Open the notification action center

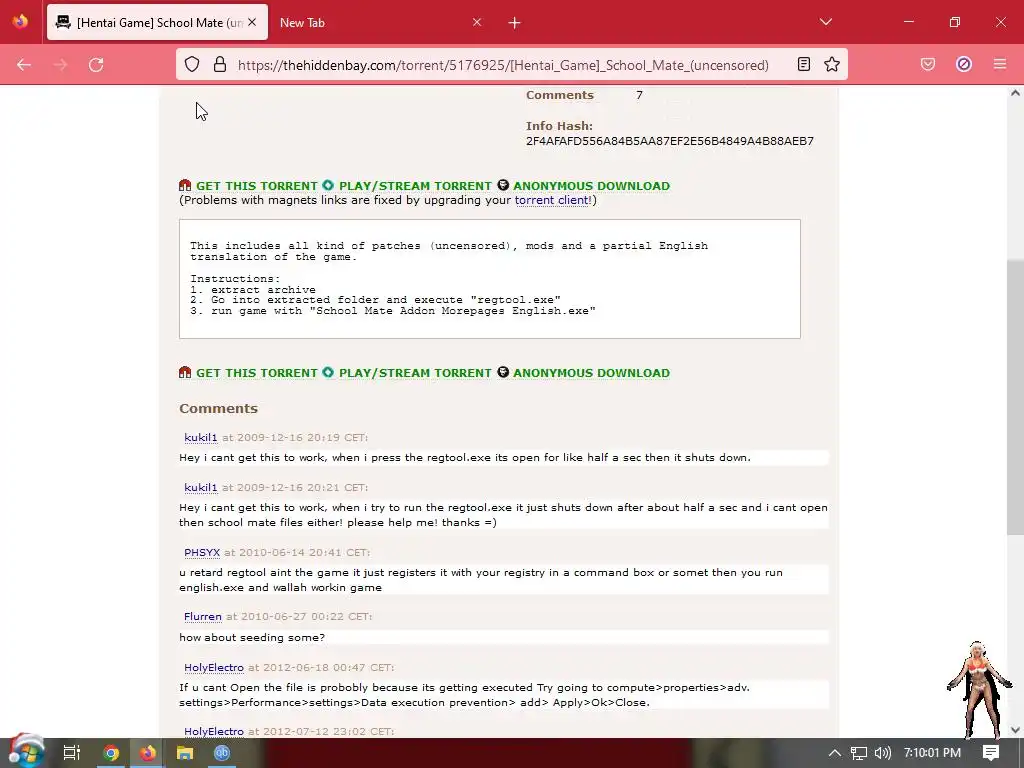click(x=991, y=753)
